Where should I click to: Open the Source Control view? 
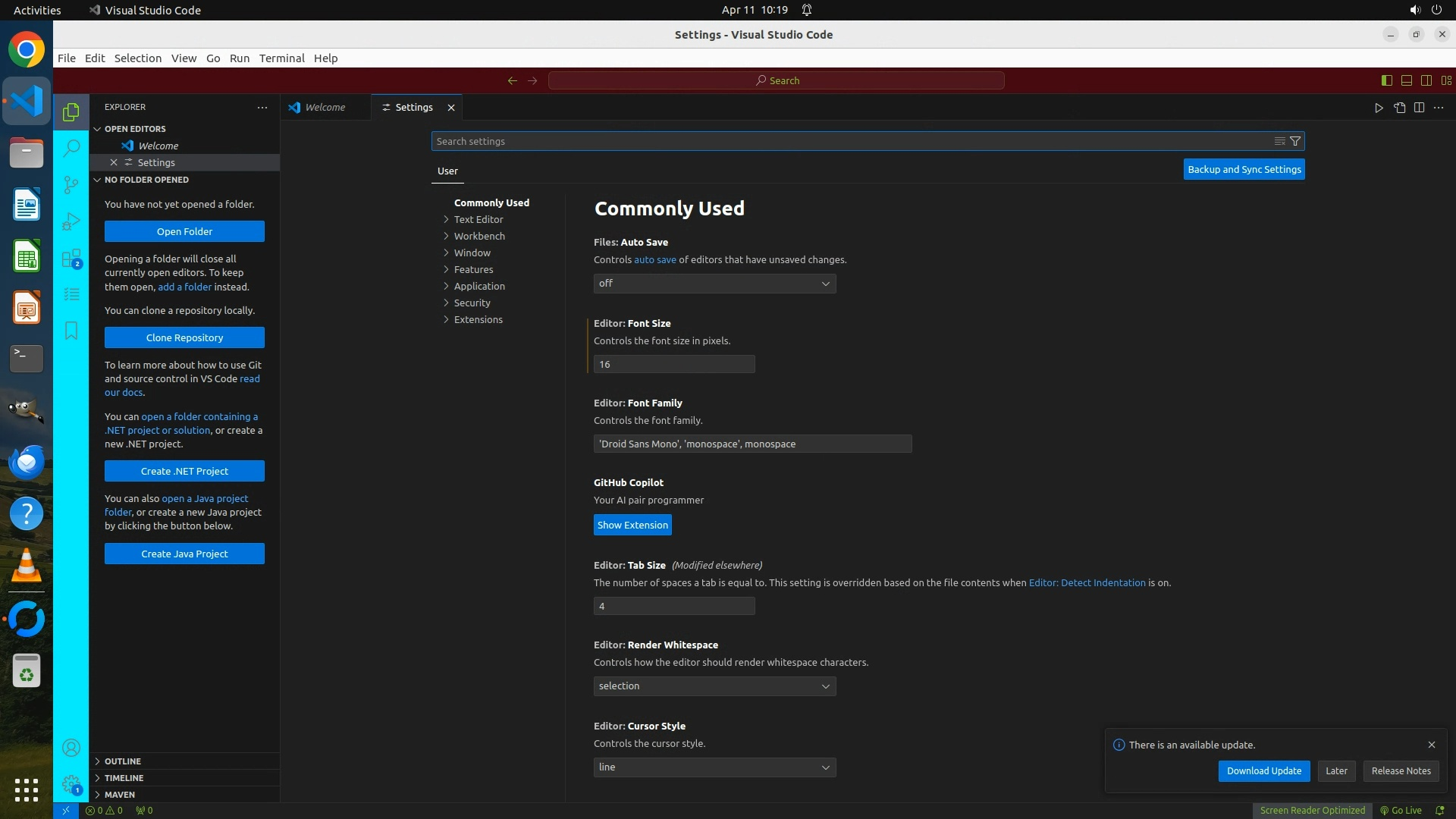(x=71, y=185)
